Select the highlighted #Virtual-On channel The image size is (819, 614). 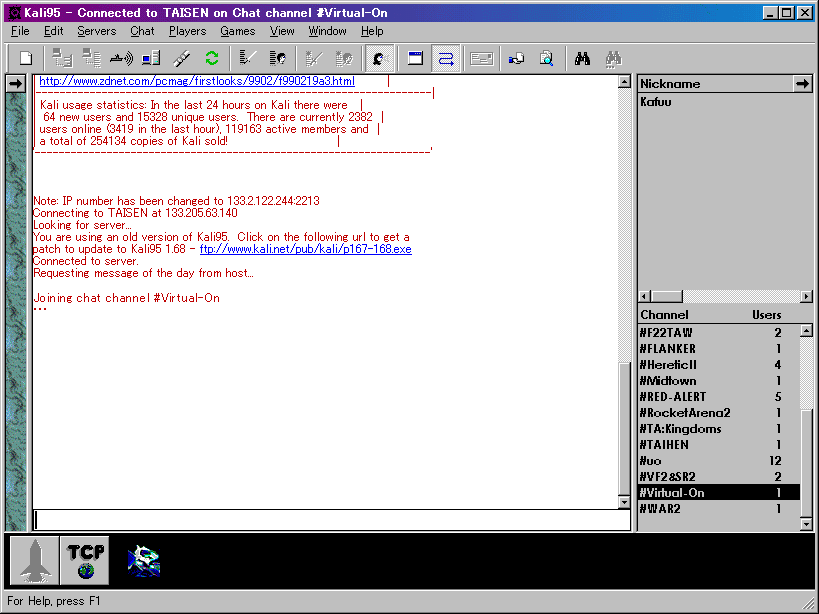(x=719, y=493)
